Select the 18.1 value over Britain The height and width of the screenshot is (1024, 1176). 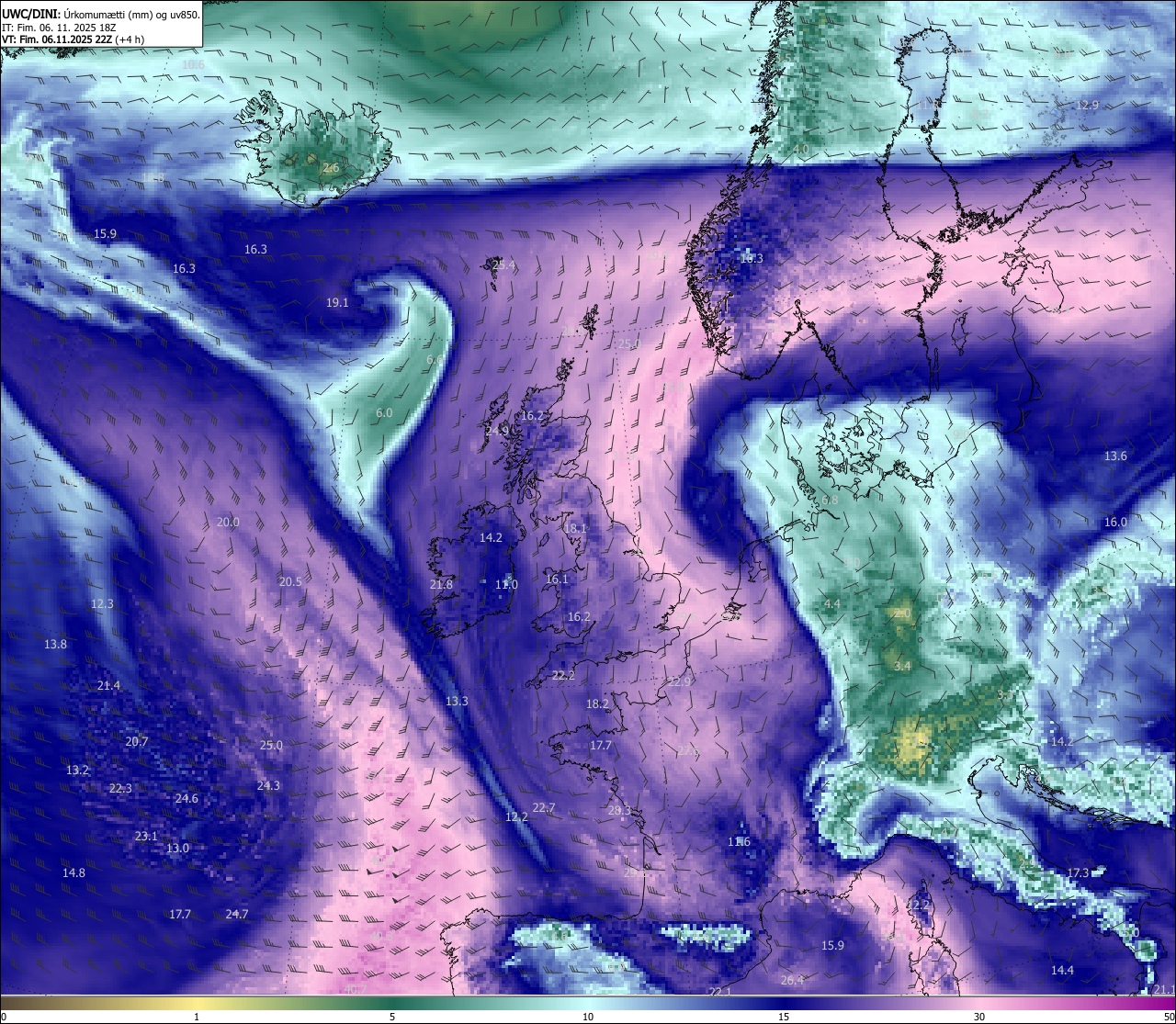coord(575,528)
